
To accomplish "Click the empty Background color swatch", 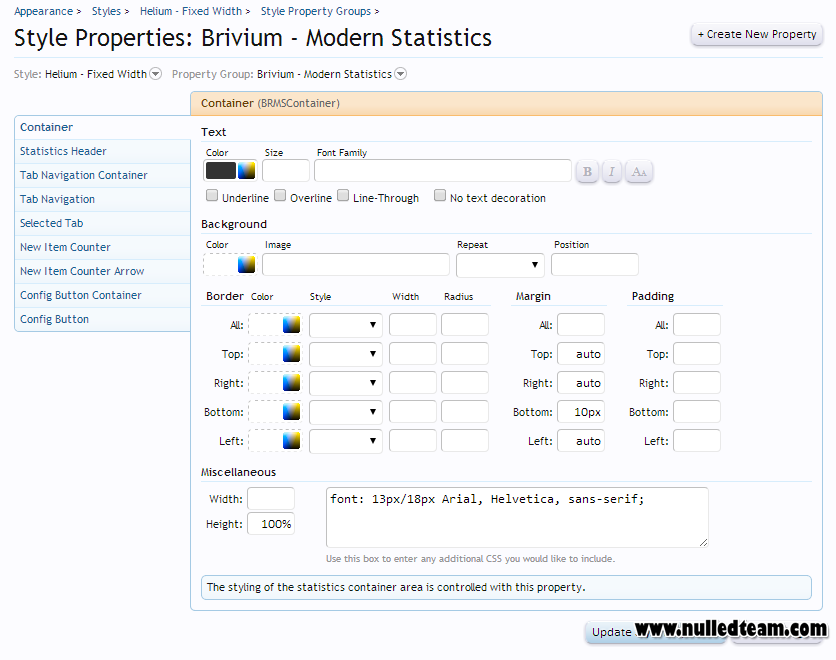I will (221, 264).
